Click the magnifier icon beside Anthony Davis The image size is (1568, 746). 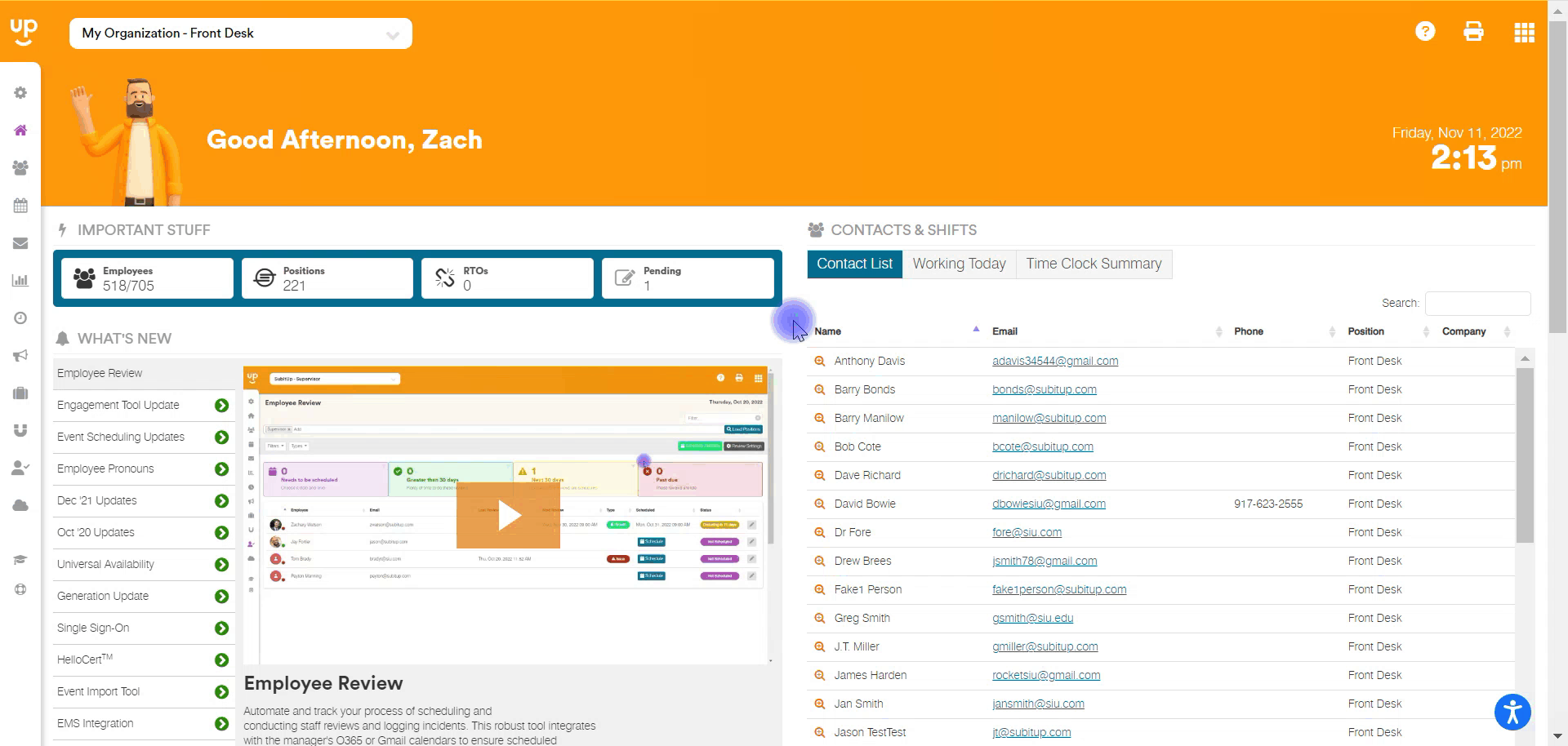click(x=819, y=361)
